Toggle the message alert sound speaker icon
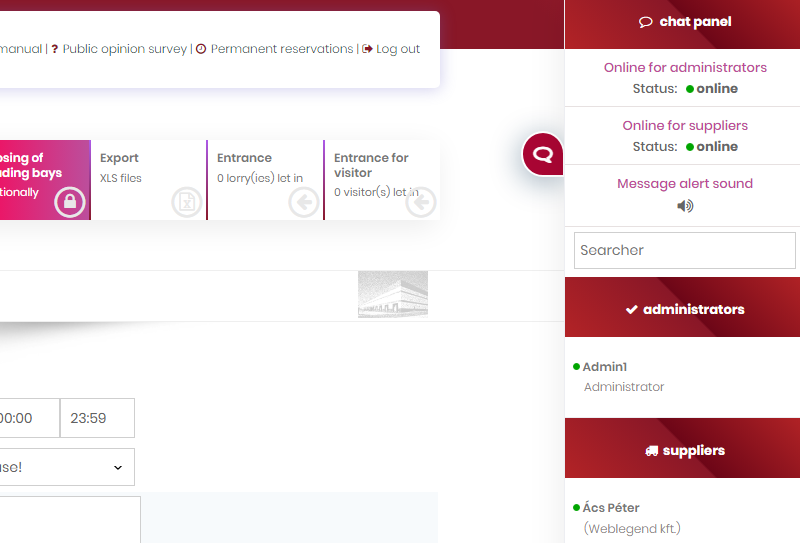This screenshot has width=800, height=543. pos(685,206)
